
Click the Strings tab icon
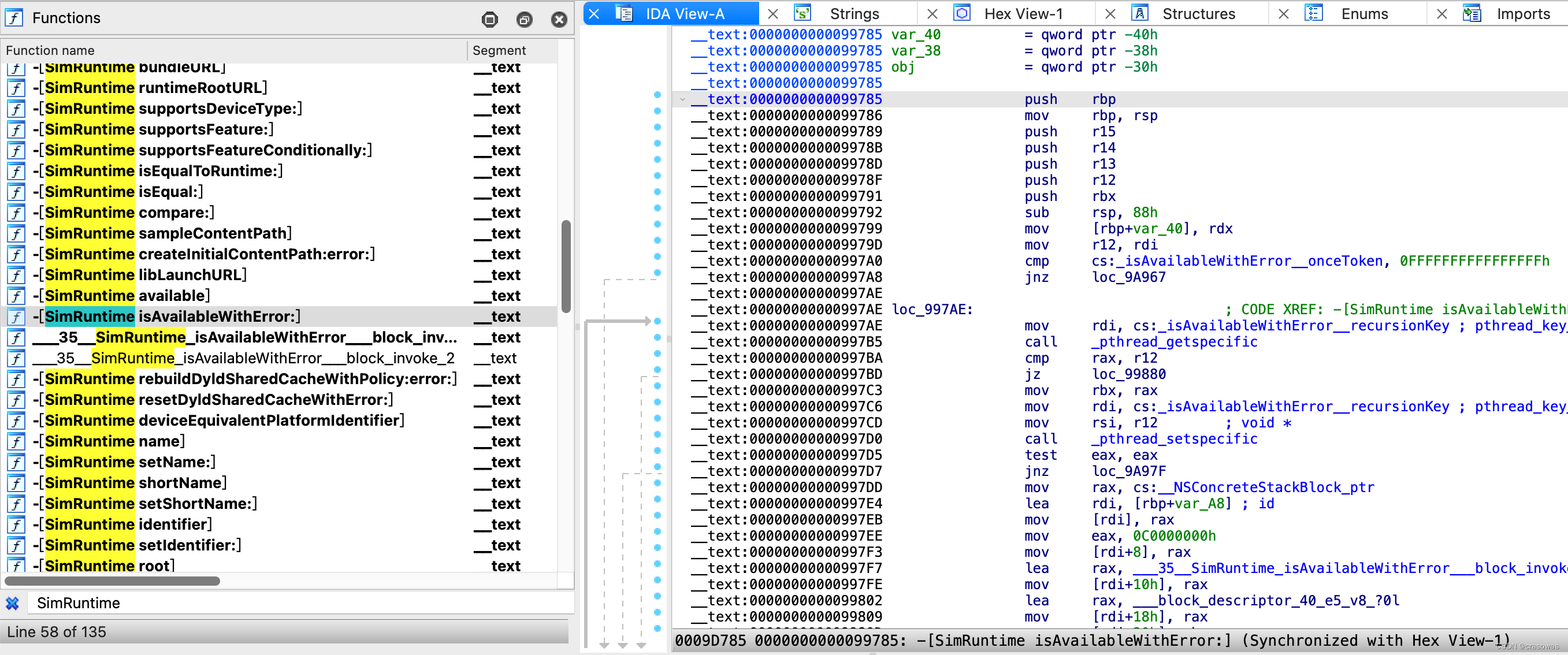(803, 13)
